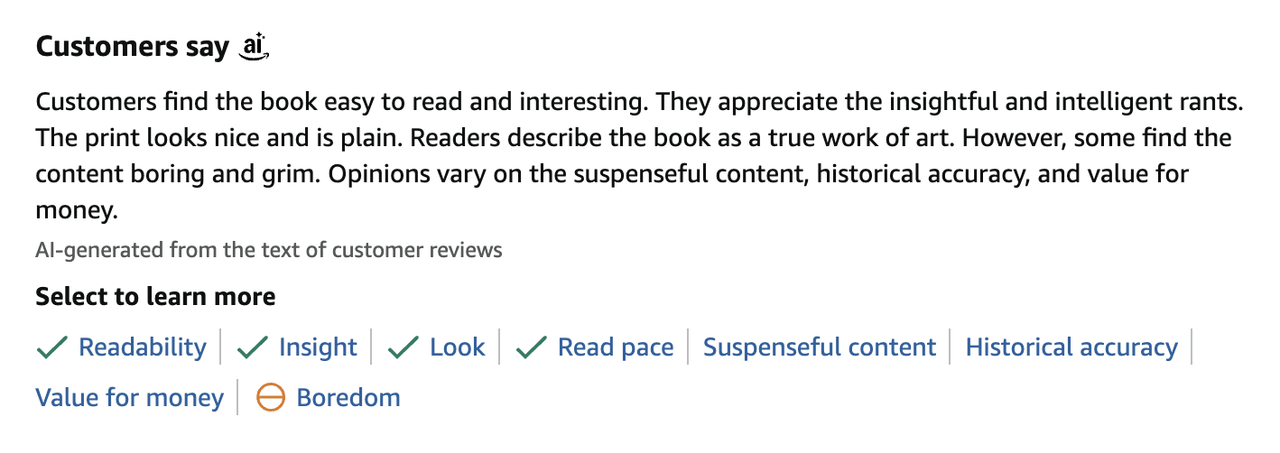Click the Customers say heading

point(132,47)
